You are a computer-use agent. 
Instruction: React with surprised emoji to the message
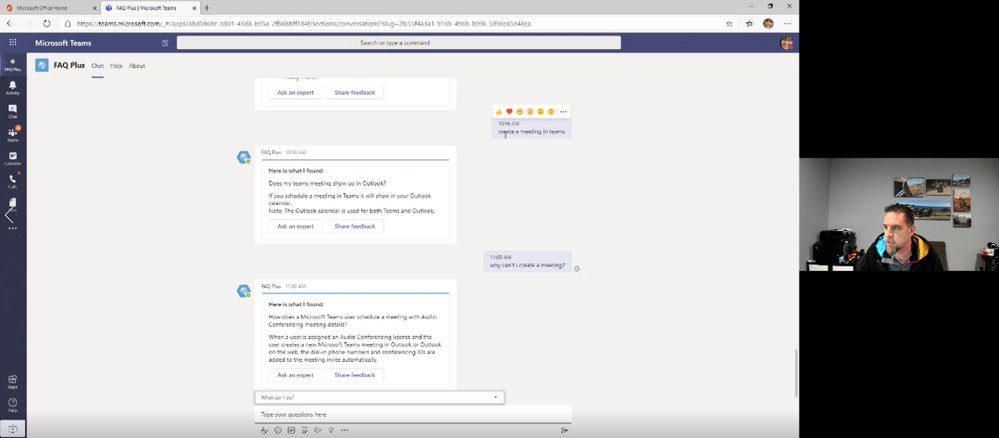click(x=530, y=112)
